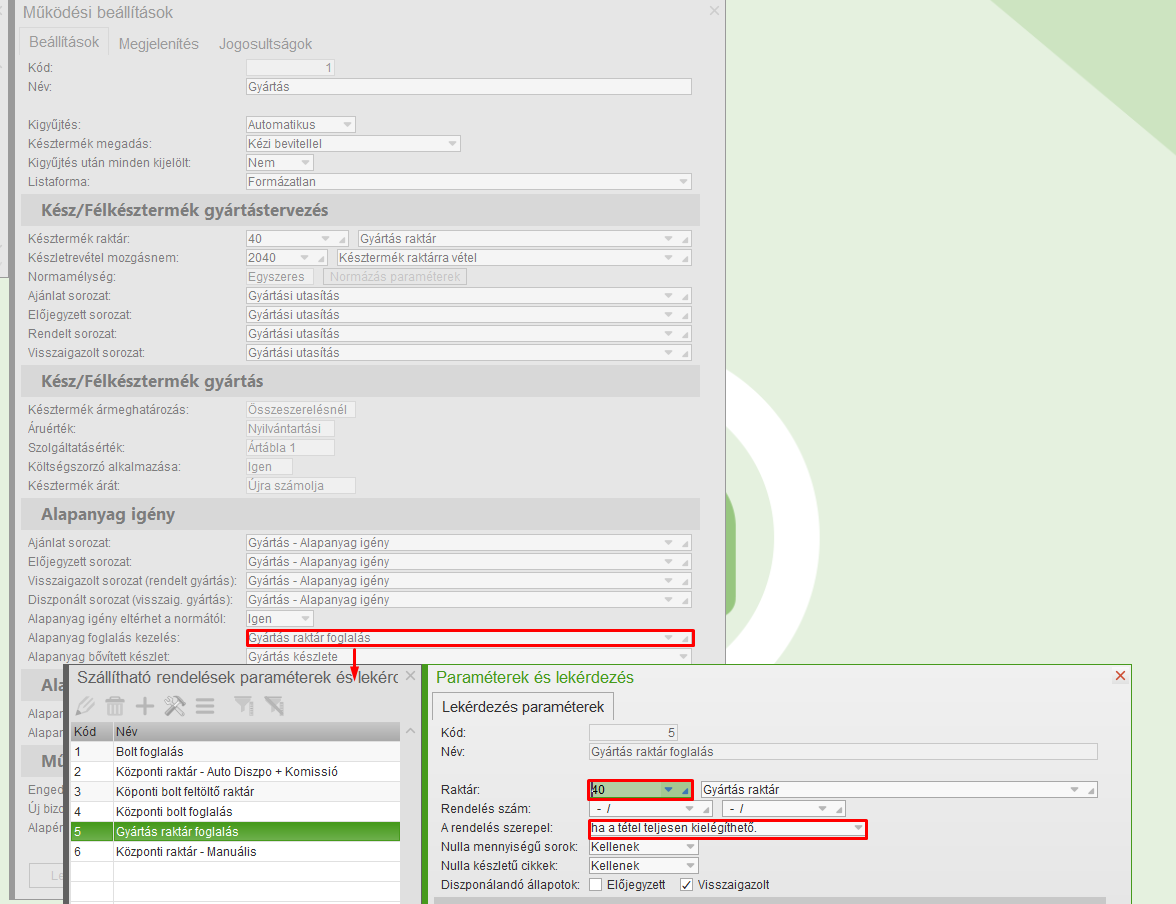1176x904 pixels.
Task: Select the row Központi raktár - Manuális
Action: [236, 852]
